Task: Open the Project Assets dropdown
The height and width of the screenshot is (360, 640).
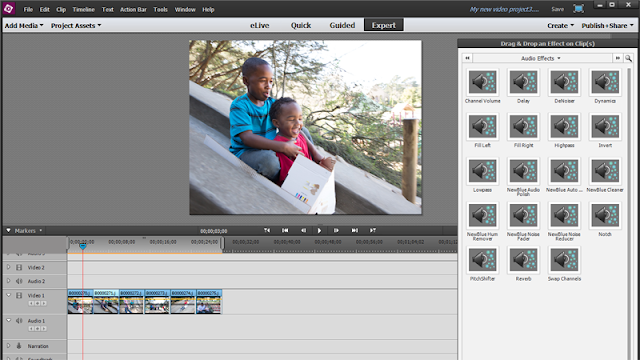Action: pos(76,25)
